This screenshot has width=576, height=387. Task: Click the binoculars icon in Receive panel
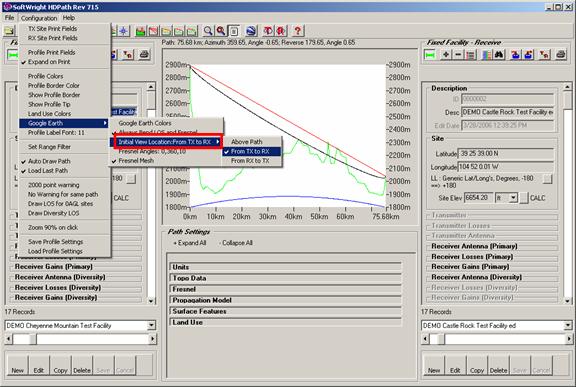tap(499, 55)
